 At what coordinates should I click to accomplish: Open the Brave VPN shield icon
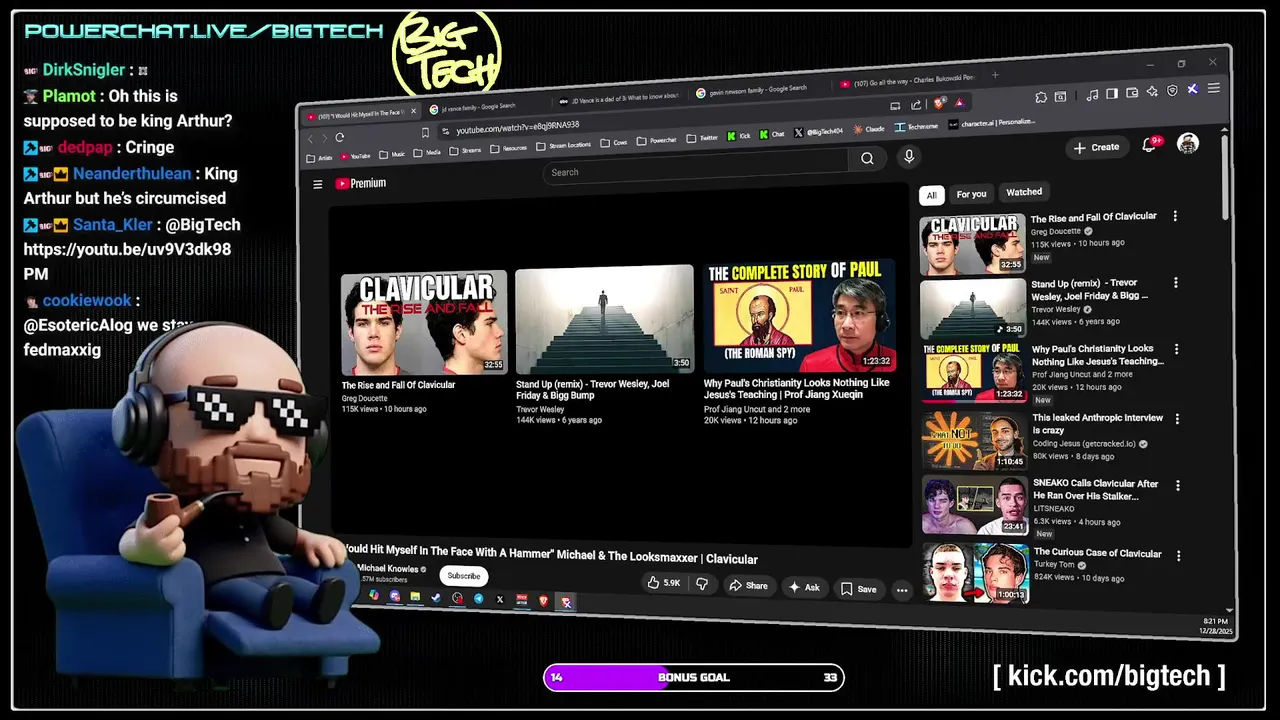1172,90
